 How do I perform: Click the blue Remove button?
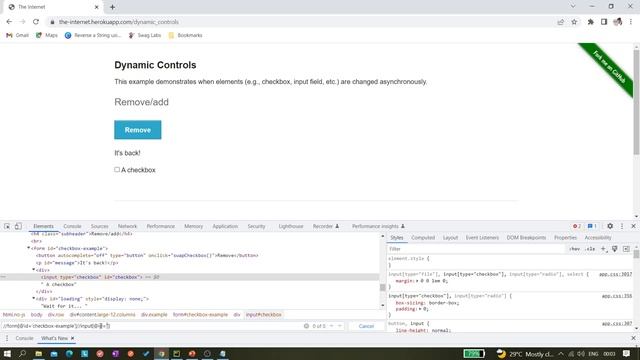[x=138, y=130]
